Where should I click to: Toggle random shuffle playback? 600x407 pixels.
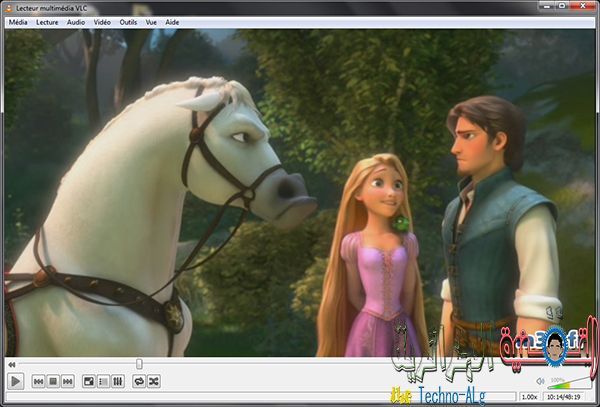(x=153, y=381)
